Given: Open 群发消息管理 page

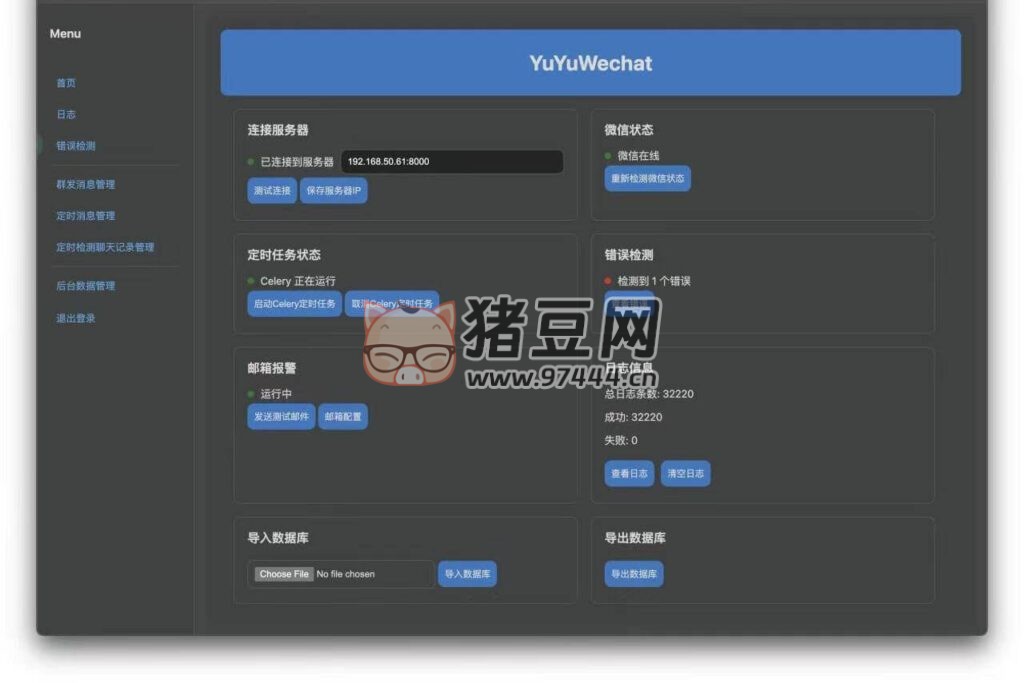Looking at the screenshot, I should pyautogui.click(x=86, y=184).
